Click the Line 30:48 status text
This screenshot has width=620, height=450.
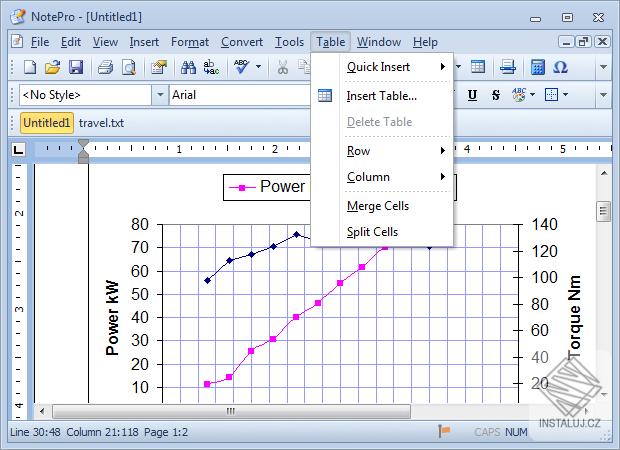(35, 432)
